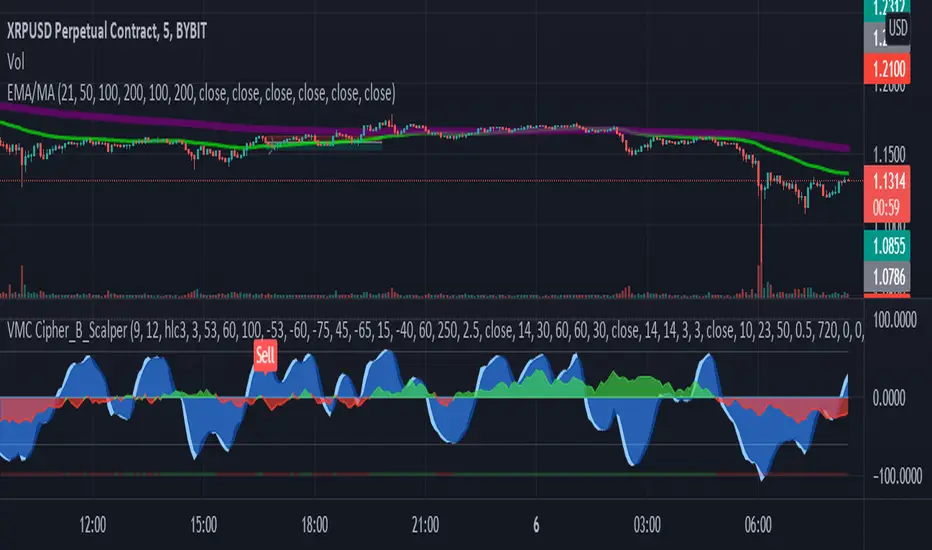This screenshot has height=550, width=932.
Task: Open the EMA/MA indicator legend
Action: click(201, 93)
